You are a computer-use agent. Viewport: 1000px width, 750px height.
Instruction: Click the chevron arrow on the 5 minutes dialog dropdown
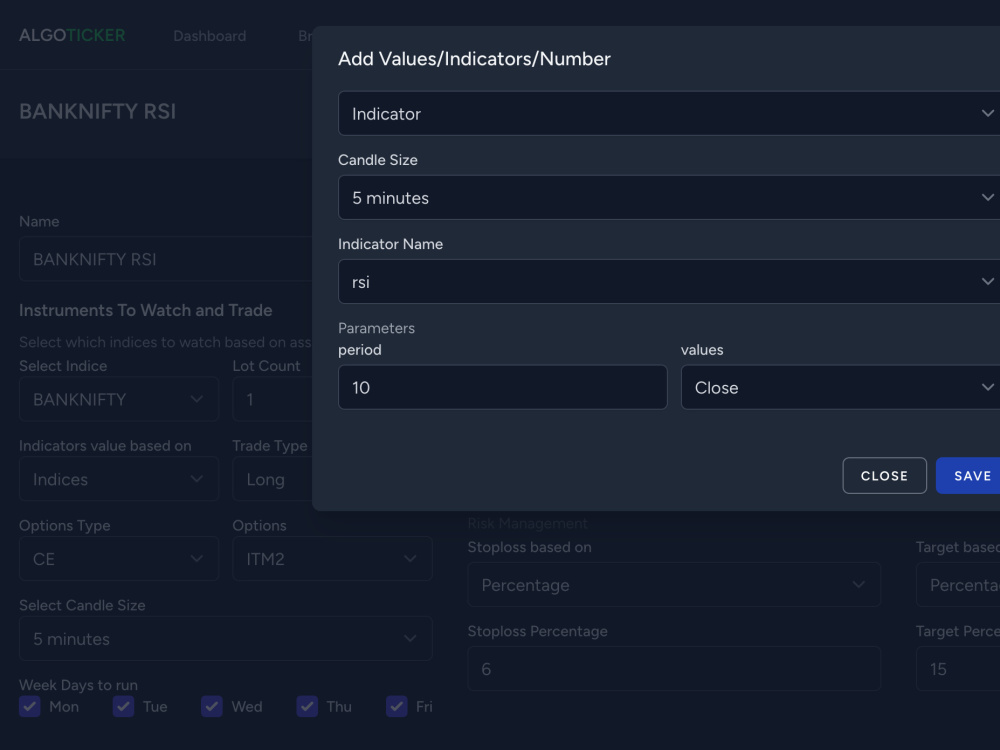[987, 197]
